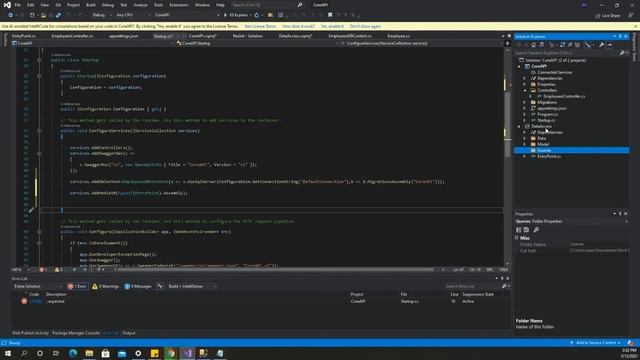The image size is (640, 360).
Task: Click the Search Error List input field
Action: point(472,287)
